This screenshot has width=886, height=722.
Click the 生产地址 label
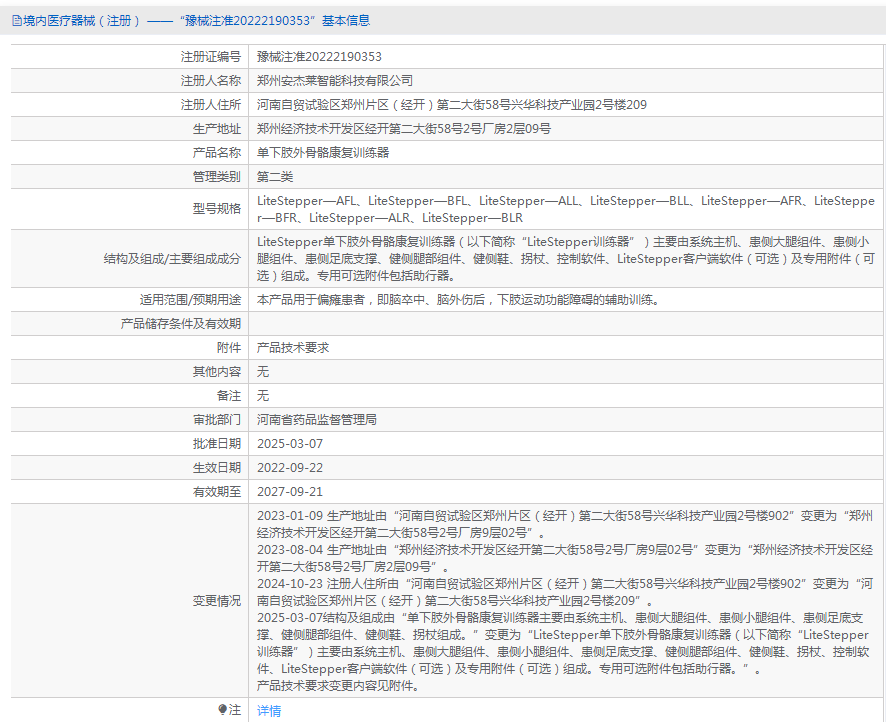217,129
